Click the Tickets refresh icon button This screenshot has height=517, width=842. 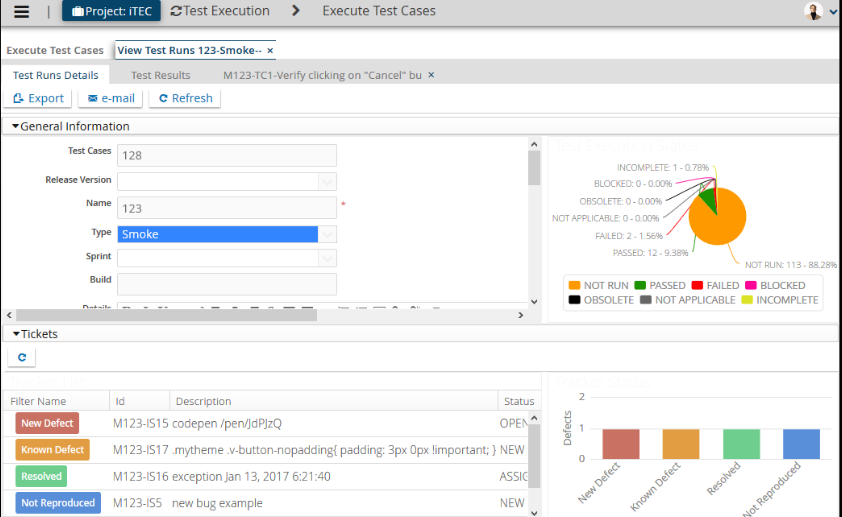22,358
